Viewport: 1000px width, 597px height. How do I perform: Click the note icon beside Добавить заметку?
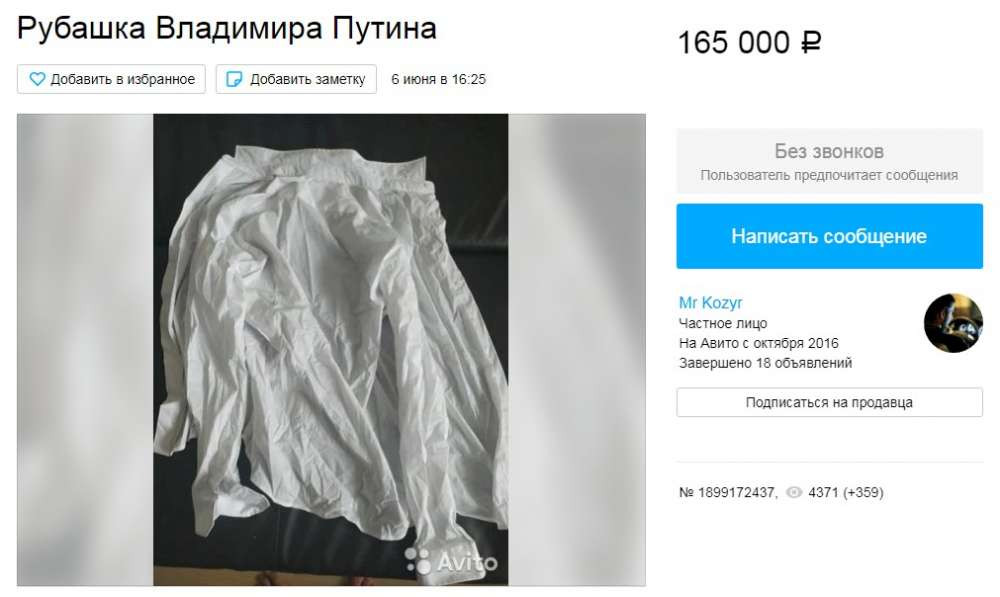[x=234, y=79]
